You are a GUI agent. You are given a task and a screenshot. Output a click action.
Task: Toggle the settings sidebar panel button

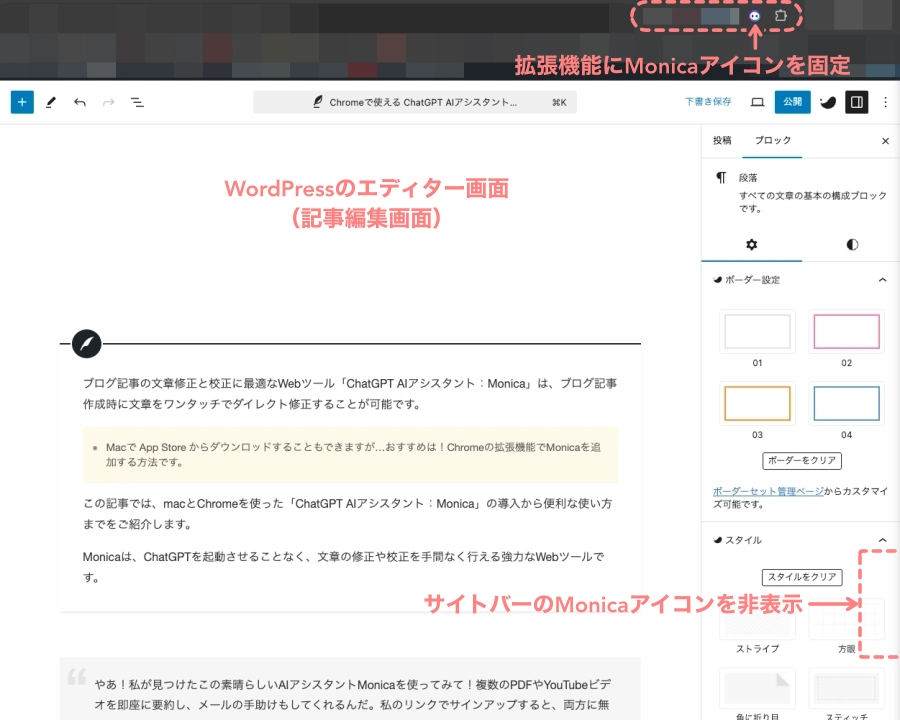856,102
